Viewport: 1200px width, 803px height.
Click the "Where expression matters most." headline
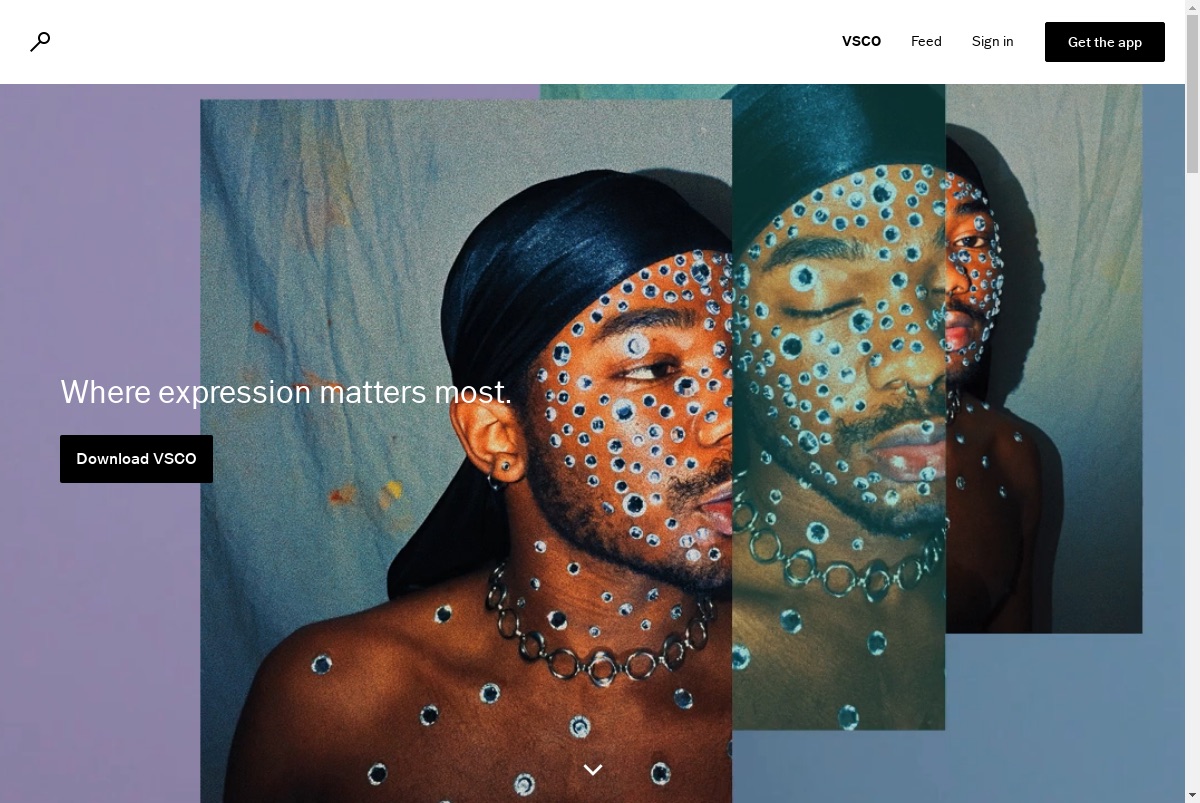point(286,392)
